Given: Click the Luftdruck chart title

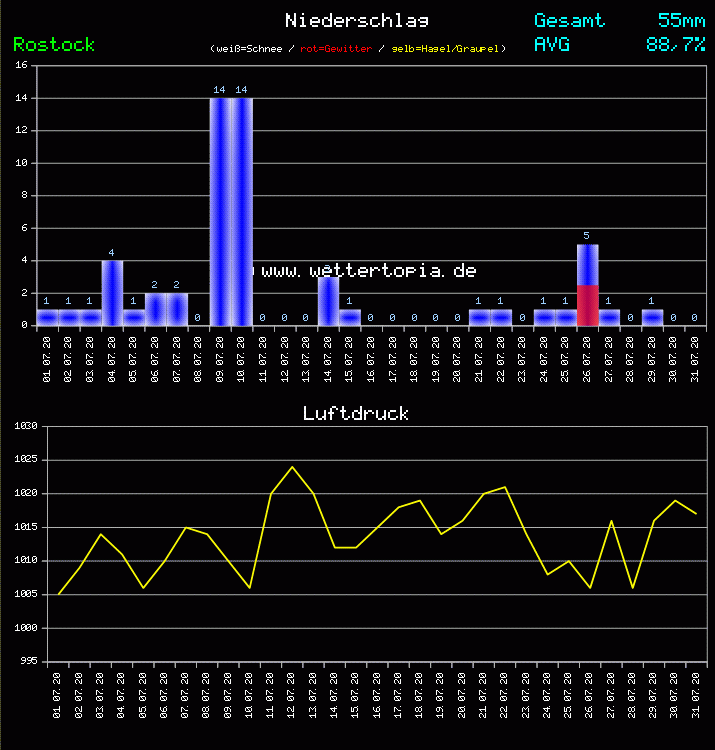Looking at the screenshot, I should click(x=356, y=413).
